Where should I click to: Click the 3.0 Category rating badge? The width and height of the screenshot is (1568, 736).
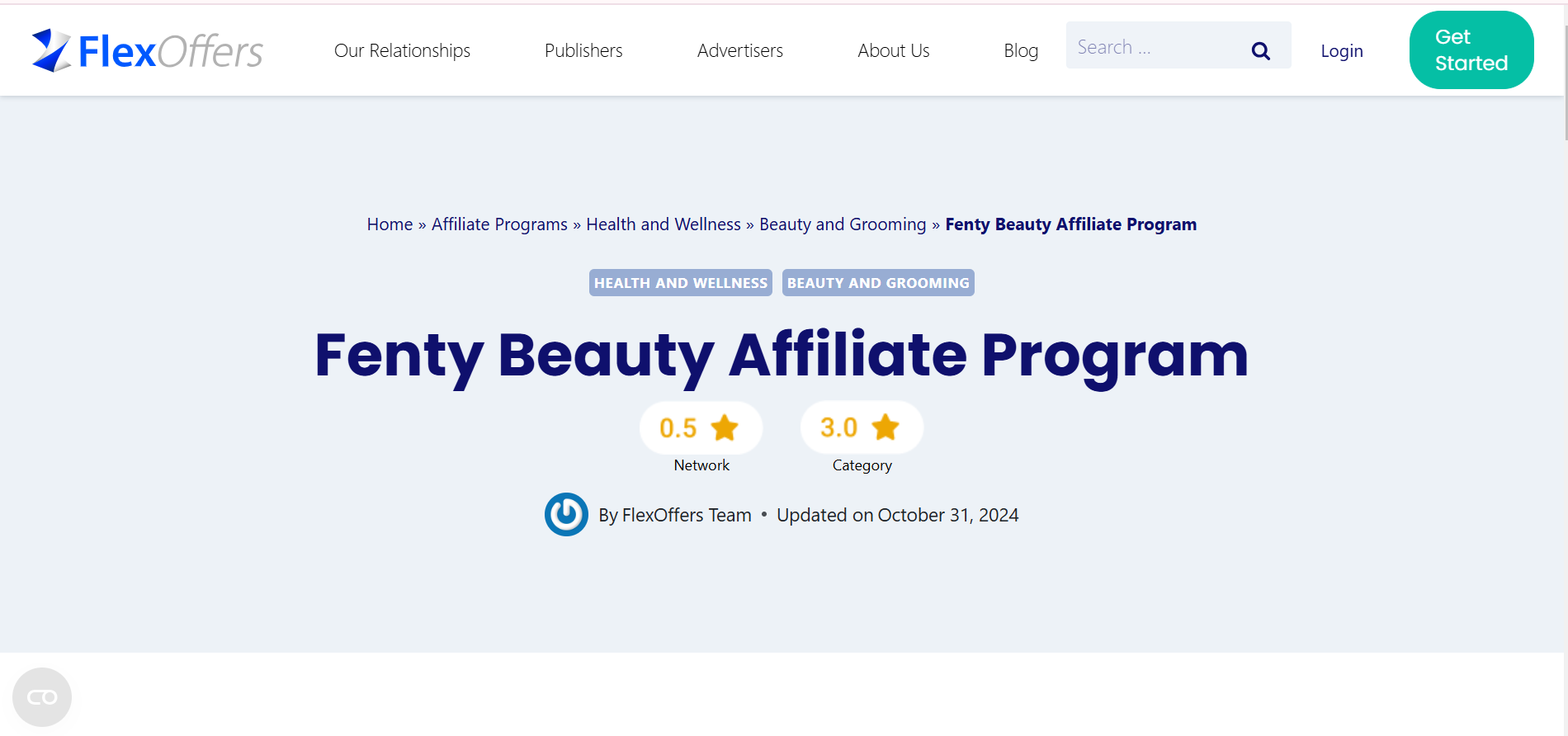[862, 427]
